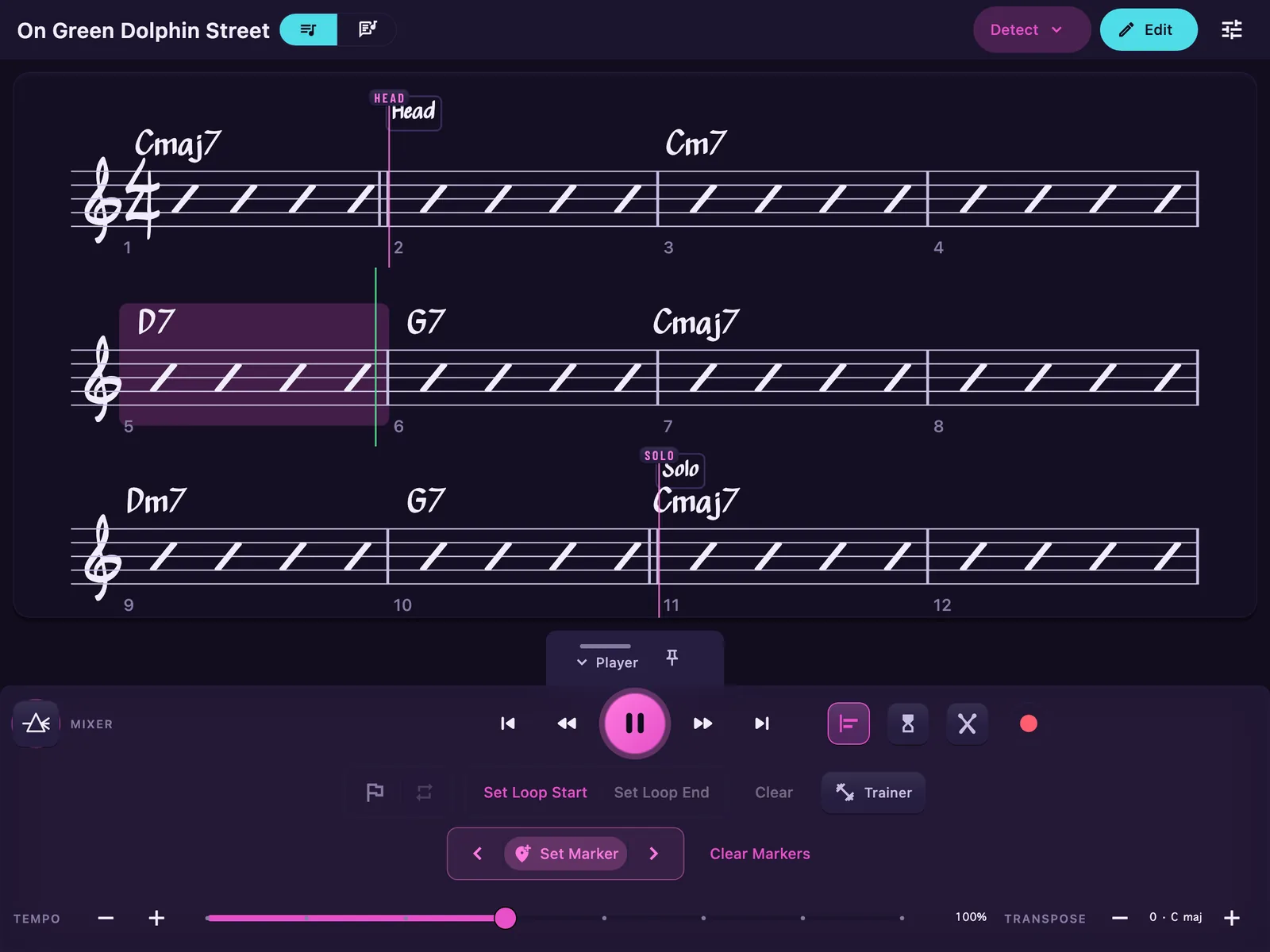This screenshot has height=952, width=1270.
Task: Click Set Loop End
Action: point(661,793)
